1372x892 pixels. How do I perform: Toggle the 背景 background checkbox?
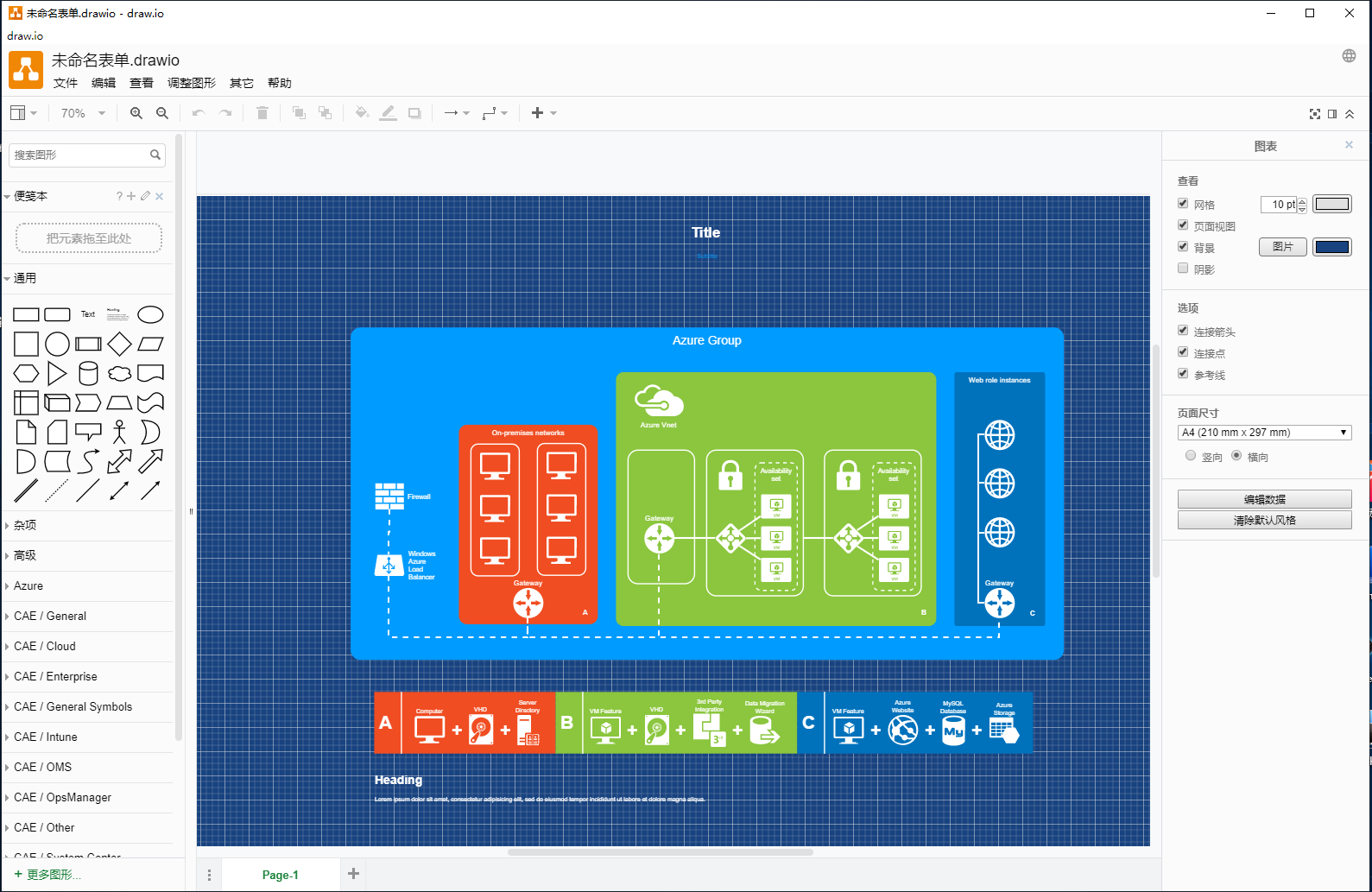pos(1183,247)
